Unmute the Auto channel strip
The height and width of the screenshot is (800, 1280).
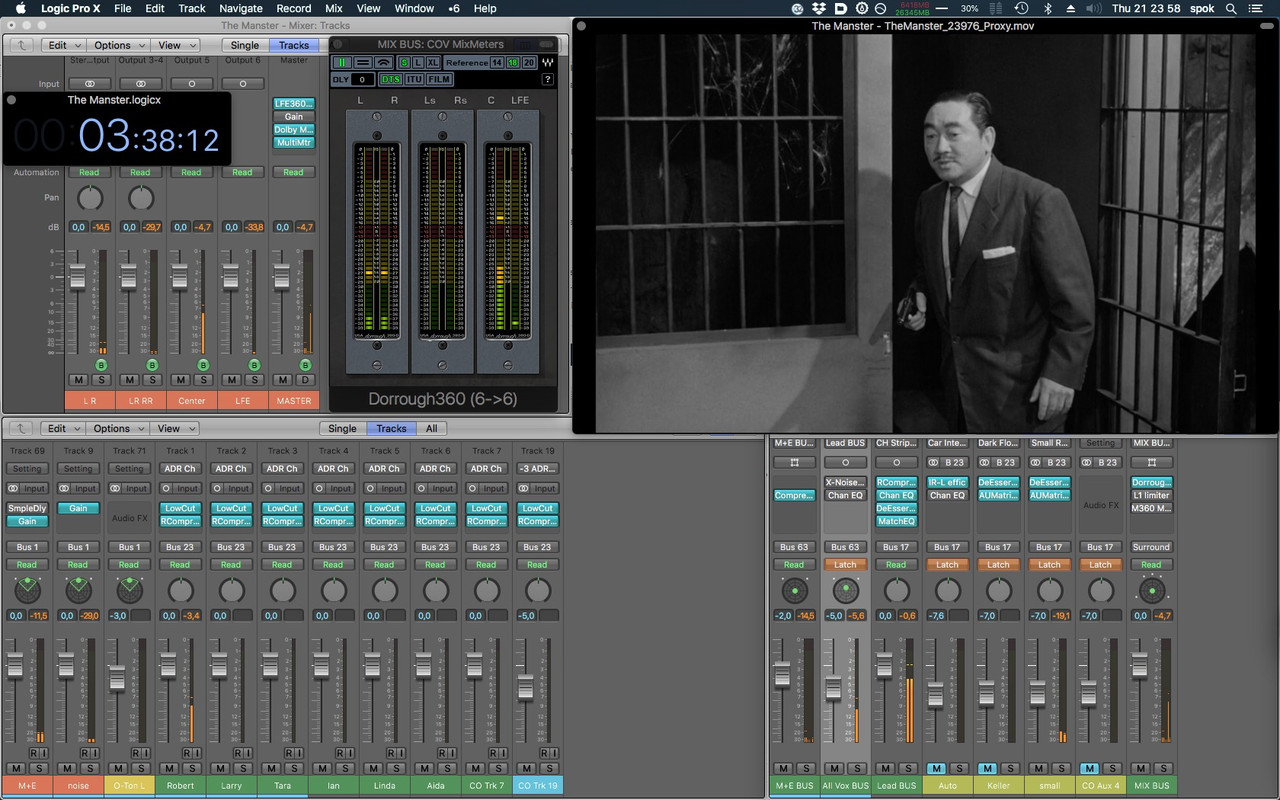coord(936,768)
